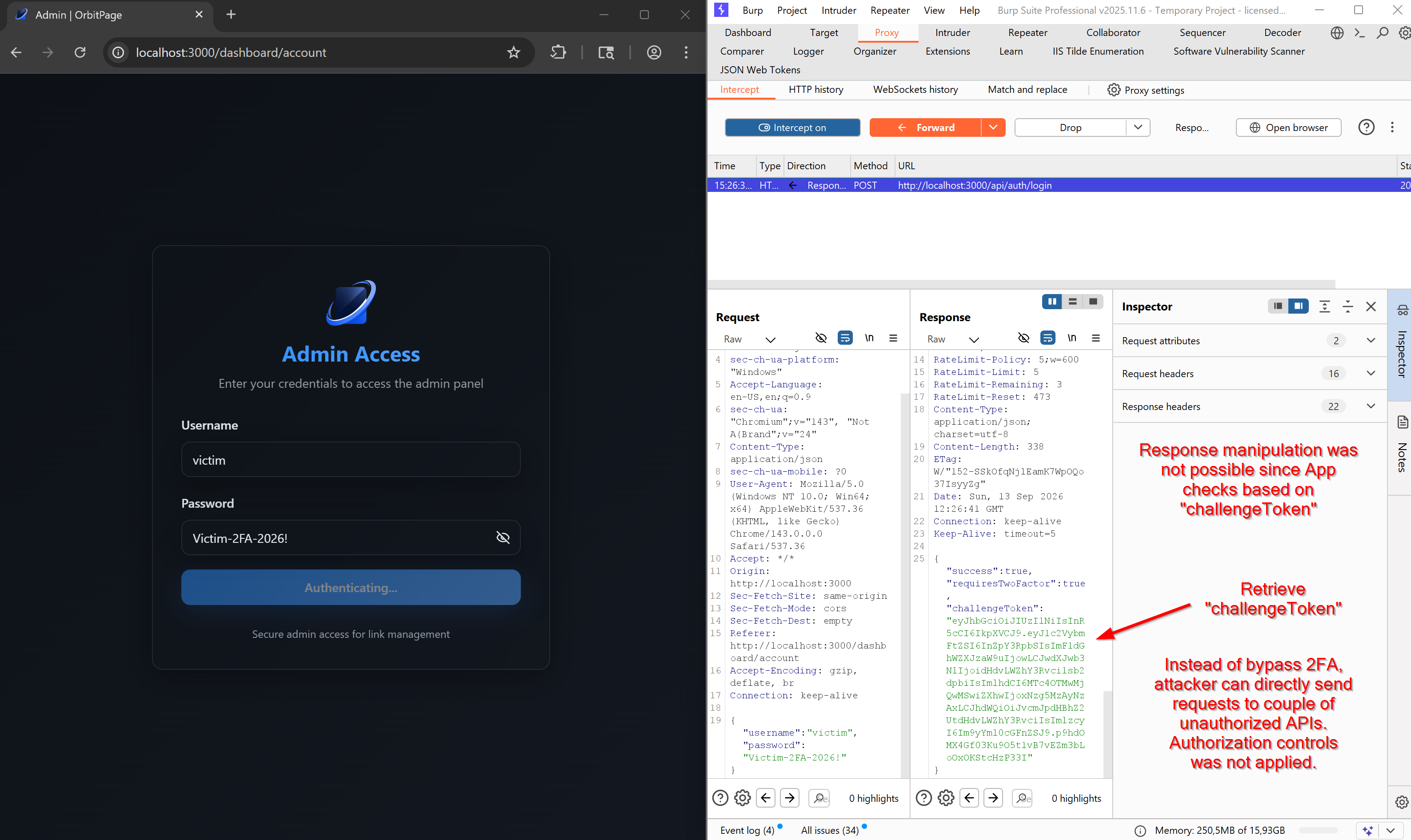Select intercepted POST /api/auth/login row
Image resolution: width=1411 pixels, height=840 pixels.
1059,185
